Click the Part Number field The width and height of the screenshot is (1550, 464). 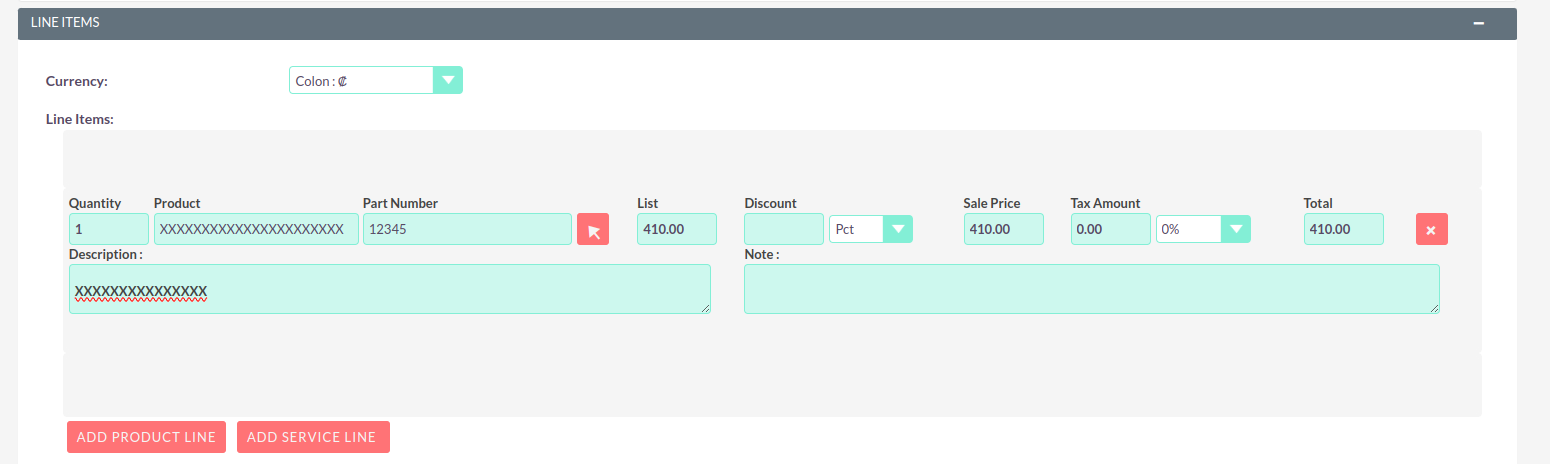click(x=467, y=229)
